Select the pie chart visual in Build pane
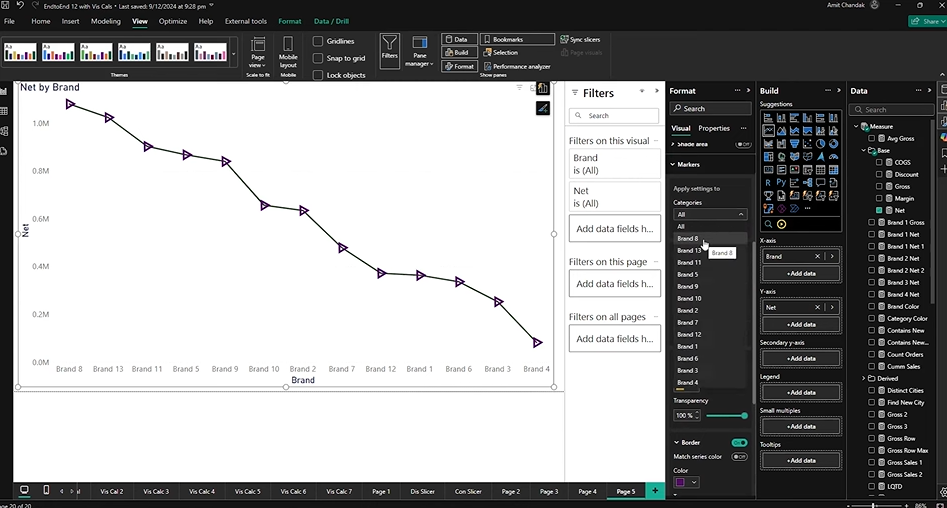947x508 pixels. point(820,144)
